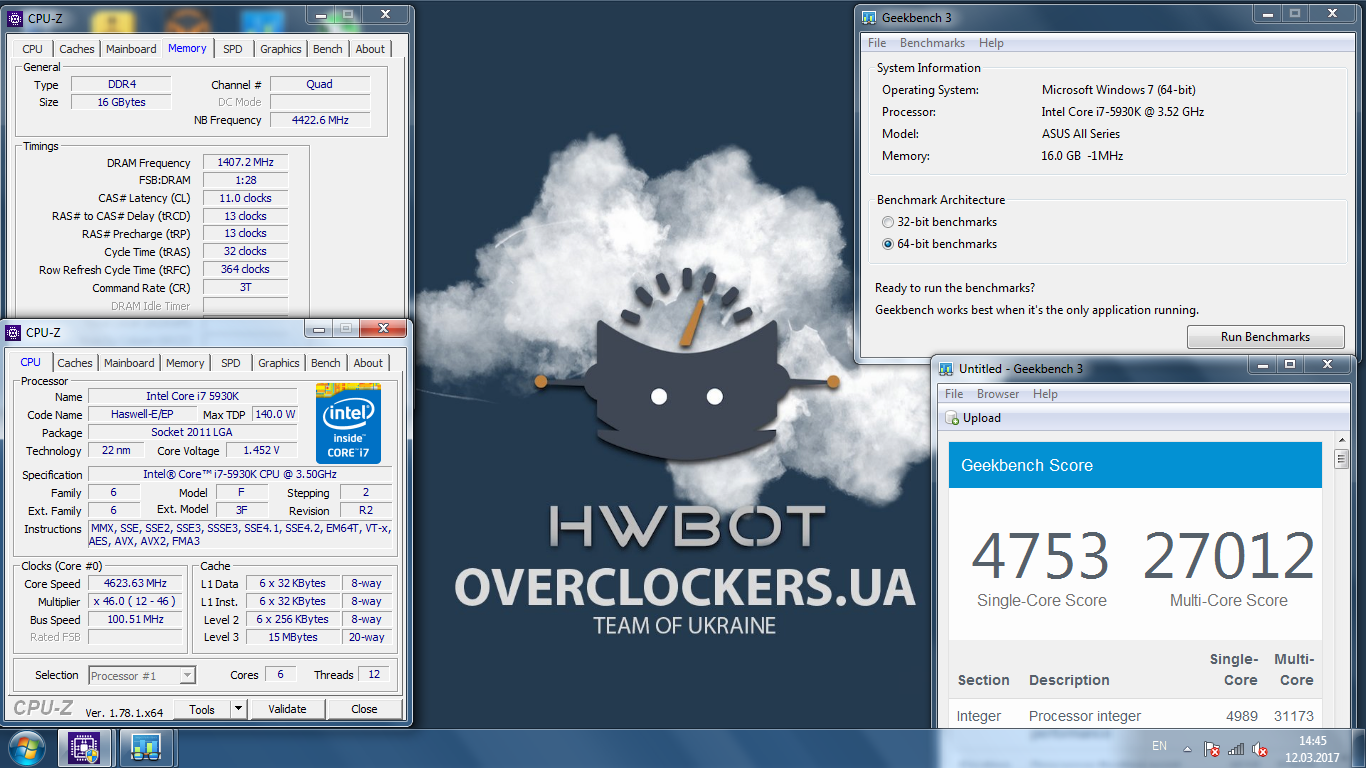
Task: Open the Windows Start menu orb
Action: tap(27, 748)
